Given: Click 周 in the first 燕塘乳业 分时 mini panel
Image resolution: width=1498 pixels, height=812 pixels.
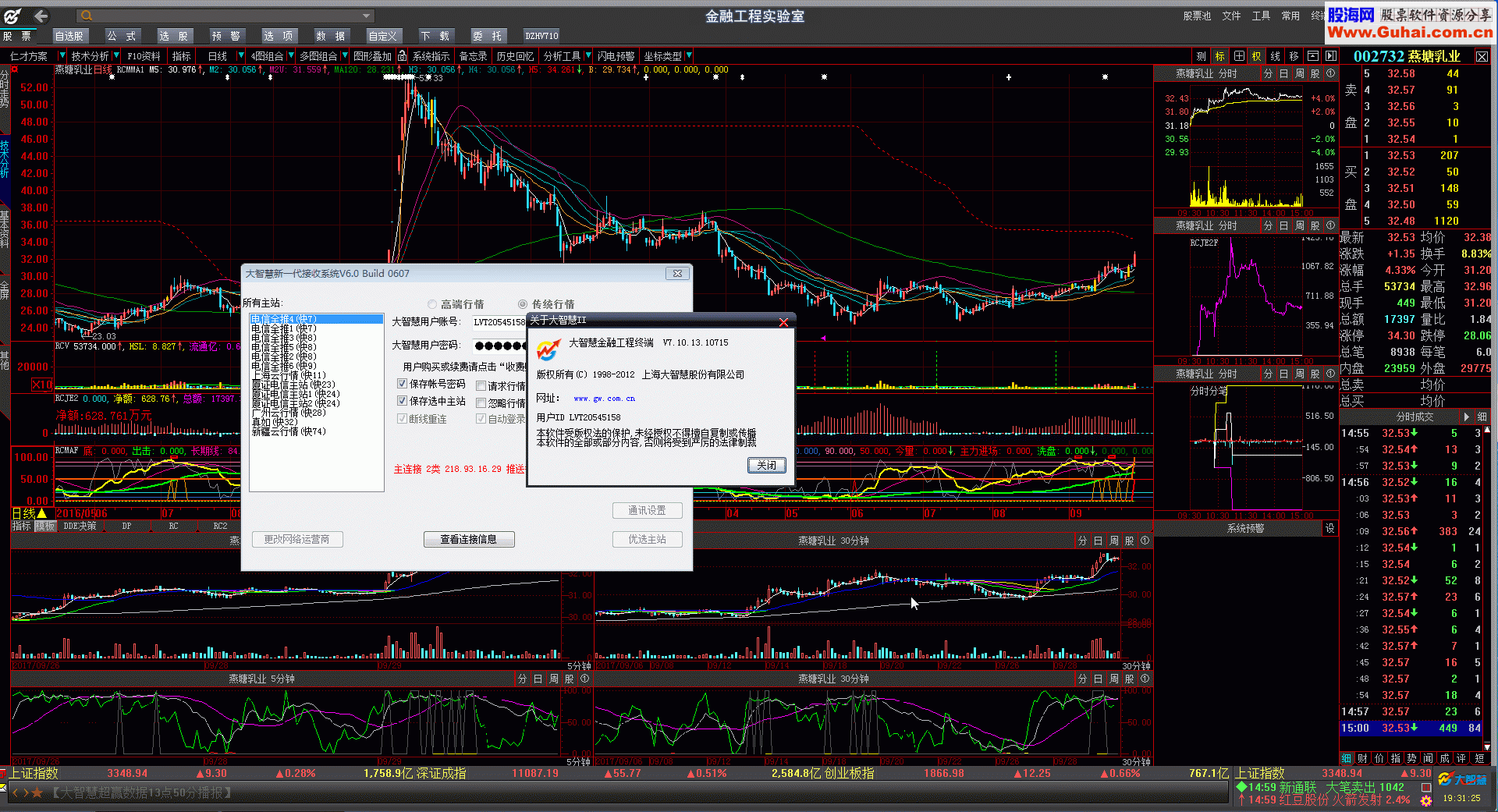Looking at the screenshot, I should click(1299, 73).
